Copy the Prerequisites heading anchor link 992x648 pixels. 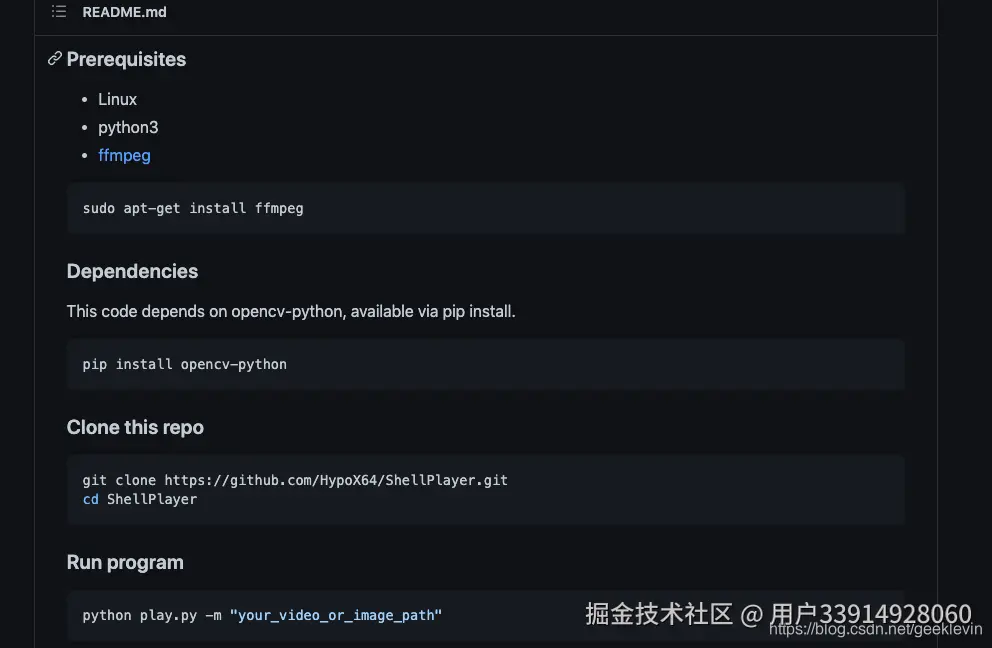click(x=54, y=59)
